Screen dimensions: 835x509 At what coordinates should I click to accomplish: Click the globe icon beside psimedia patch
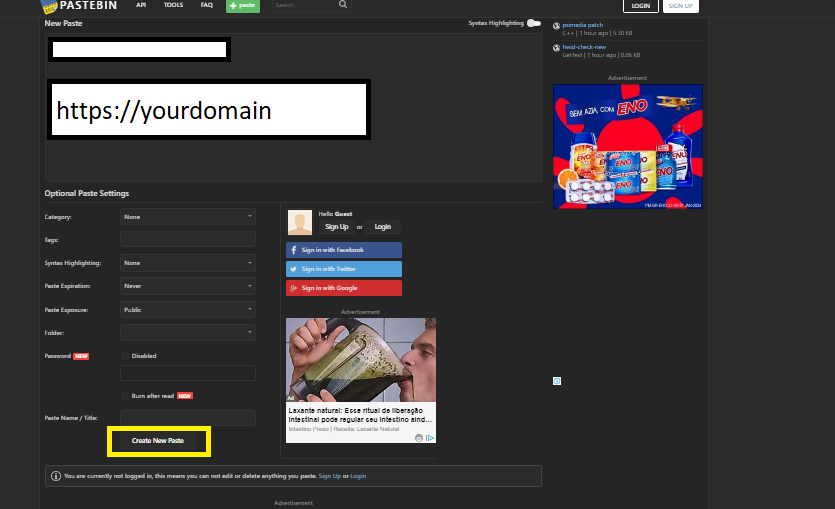556,25
